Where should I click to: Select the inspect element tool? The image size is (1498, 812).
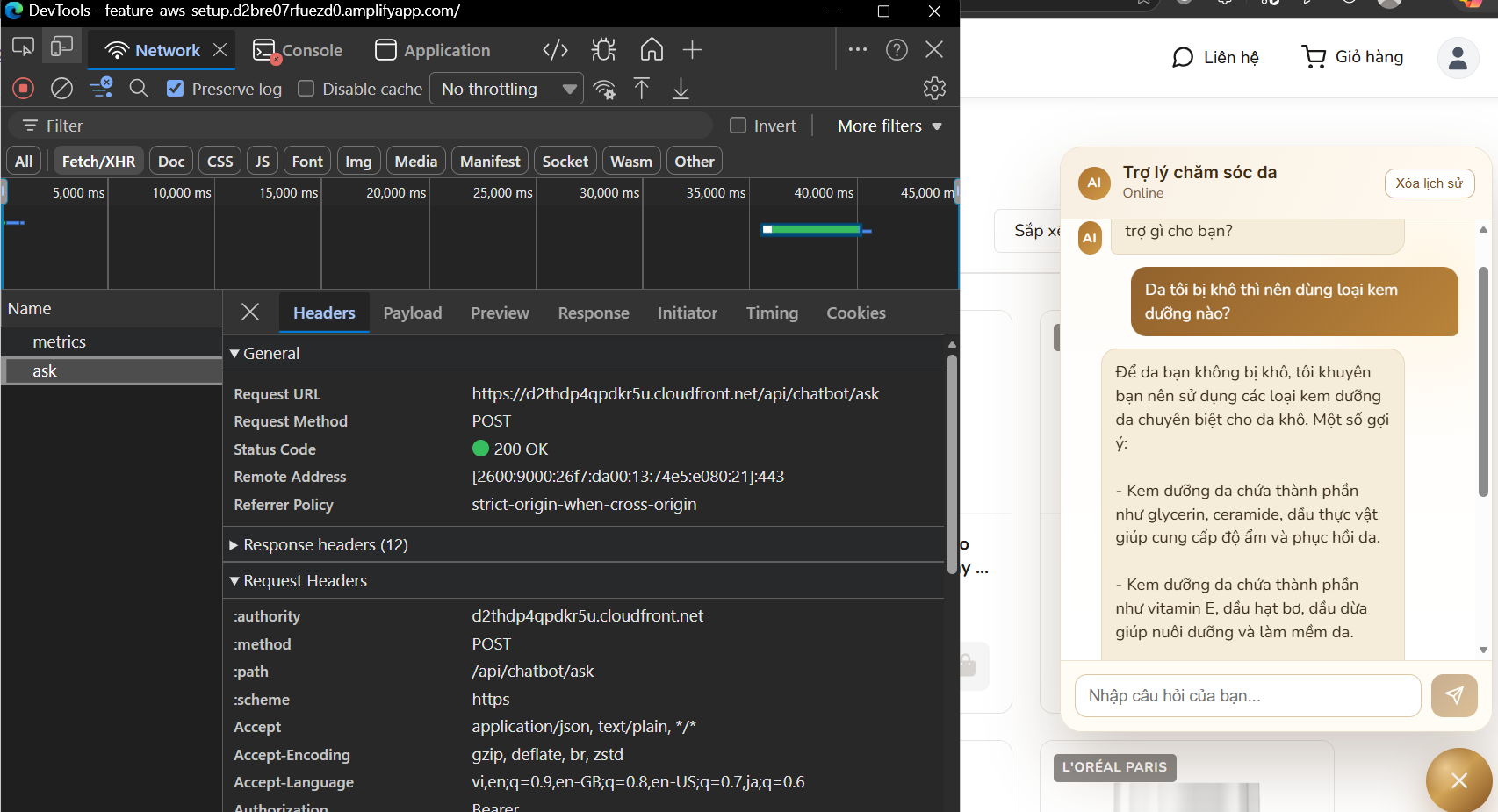click(23, 46)
